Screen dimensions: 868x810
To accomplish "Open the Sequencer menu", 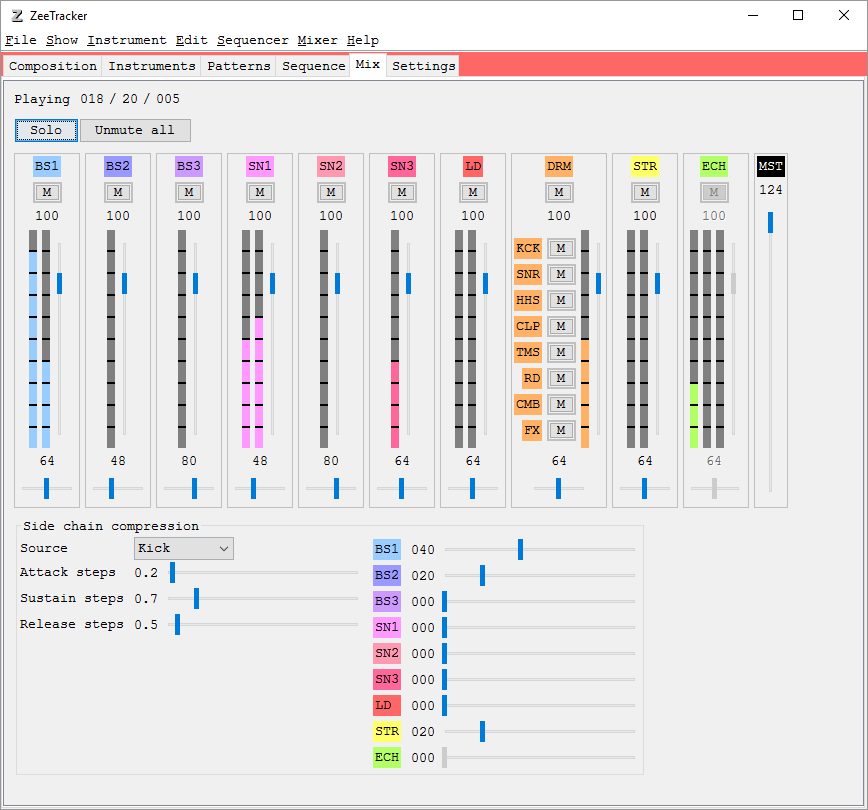I will [252, 40].
